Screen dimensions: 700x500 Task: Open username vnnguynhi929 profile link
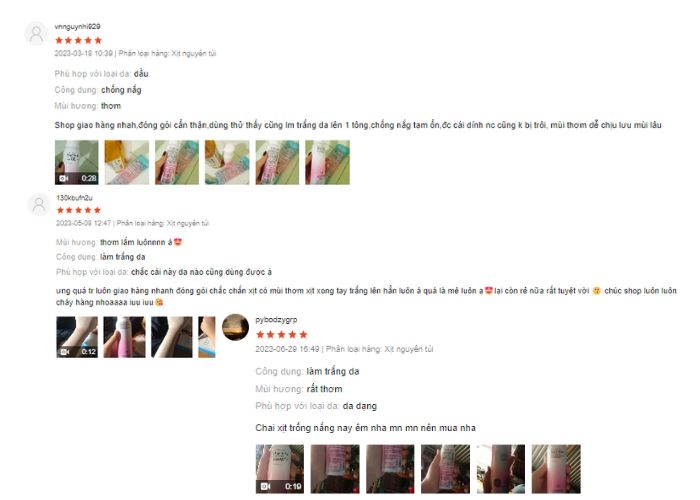(x=77, y=27)
